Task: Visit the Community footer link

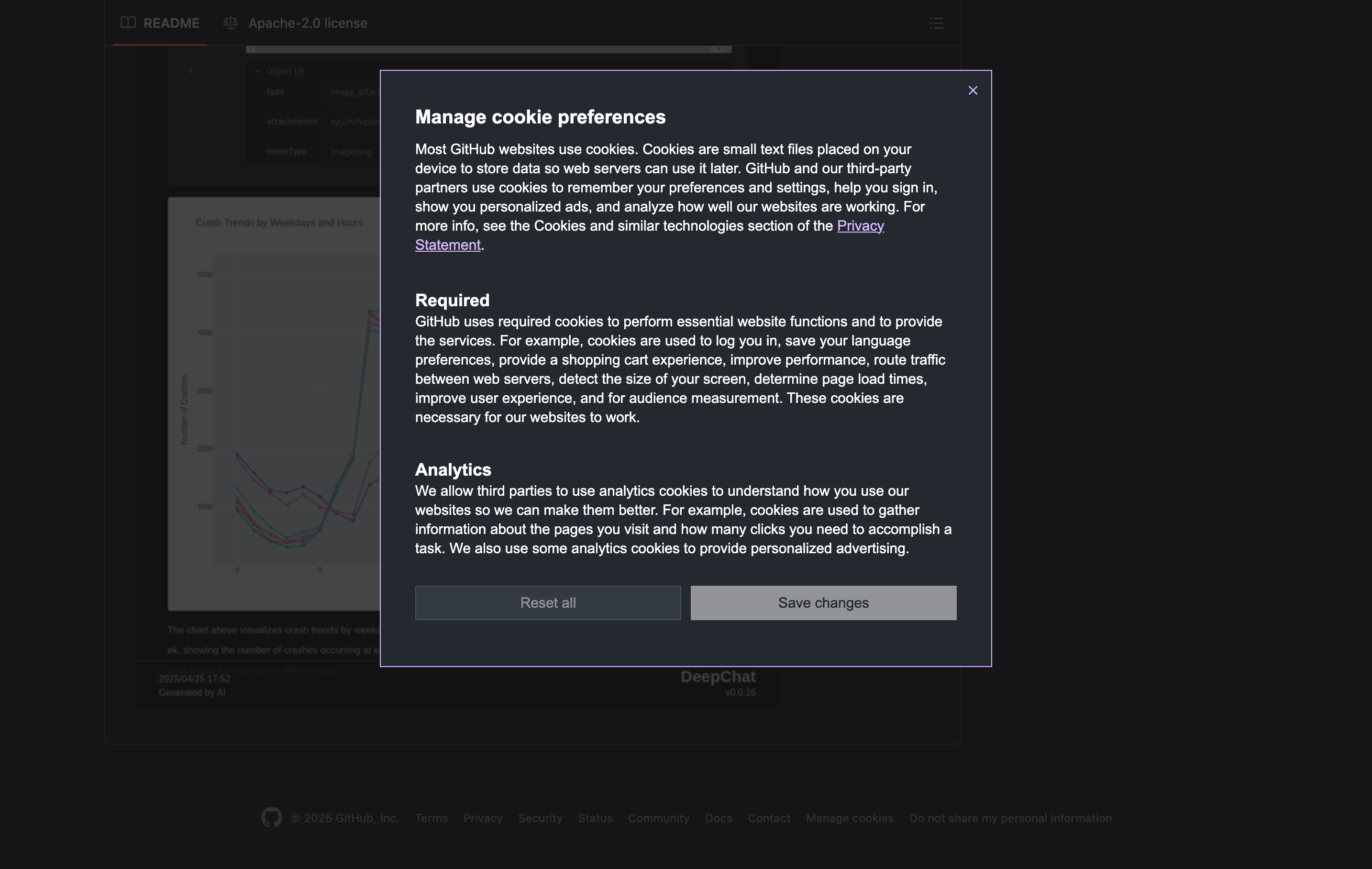Action: click(658, 818)
